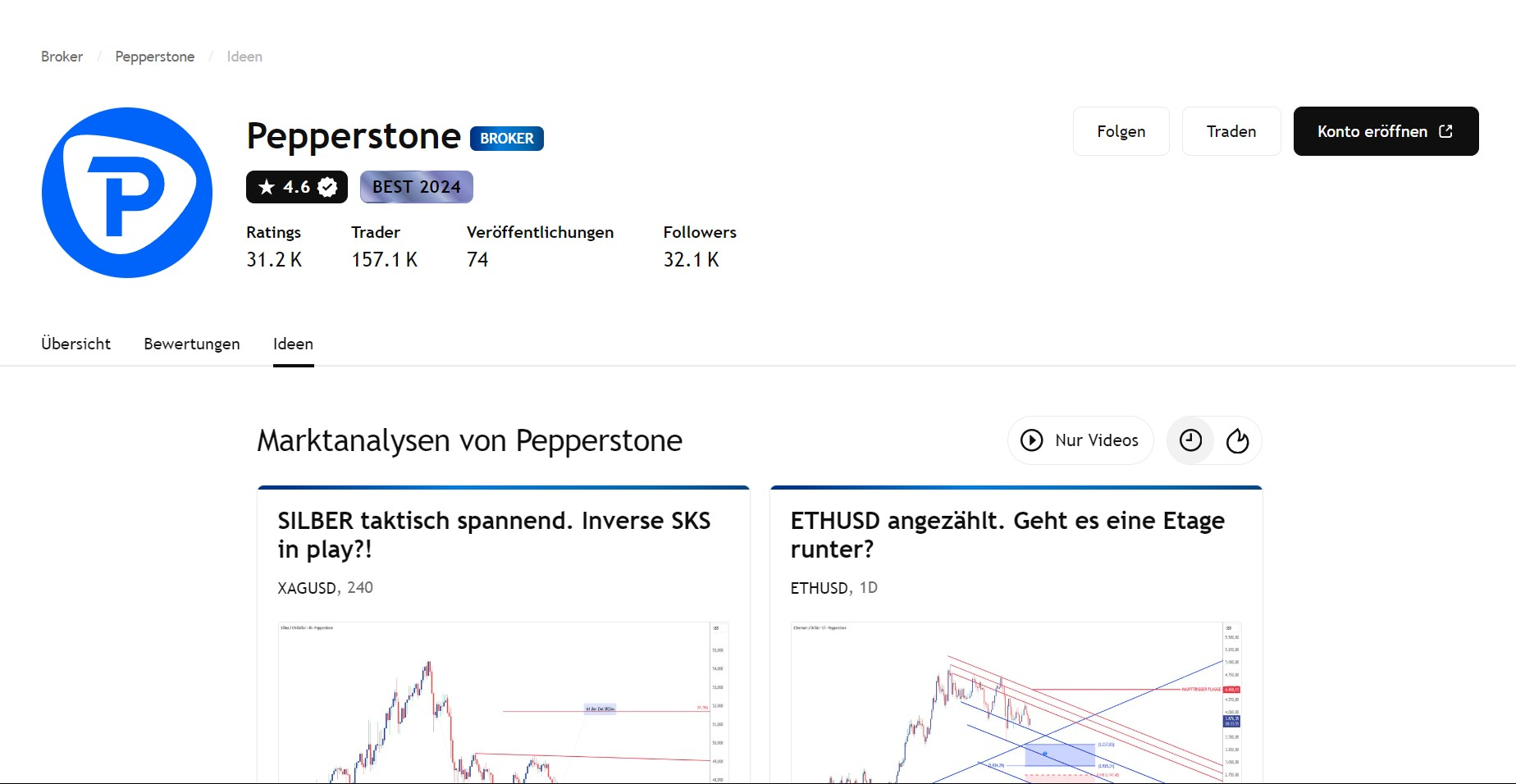1516x784 pixels.
Task: Select the flame icon for popular ideas
Action: click(1238, 440)
